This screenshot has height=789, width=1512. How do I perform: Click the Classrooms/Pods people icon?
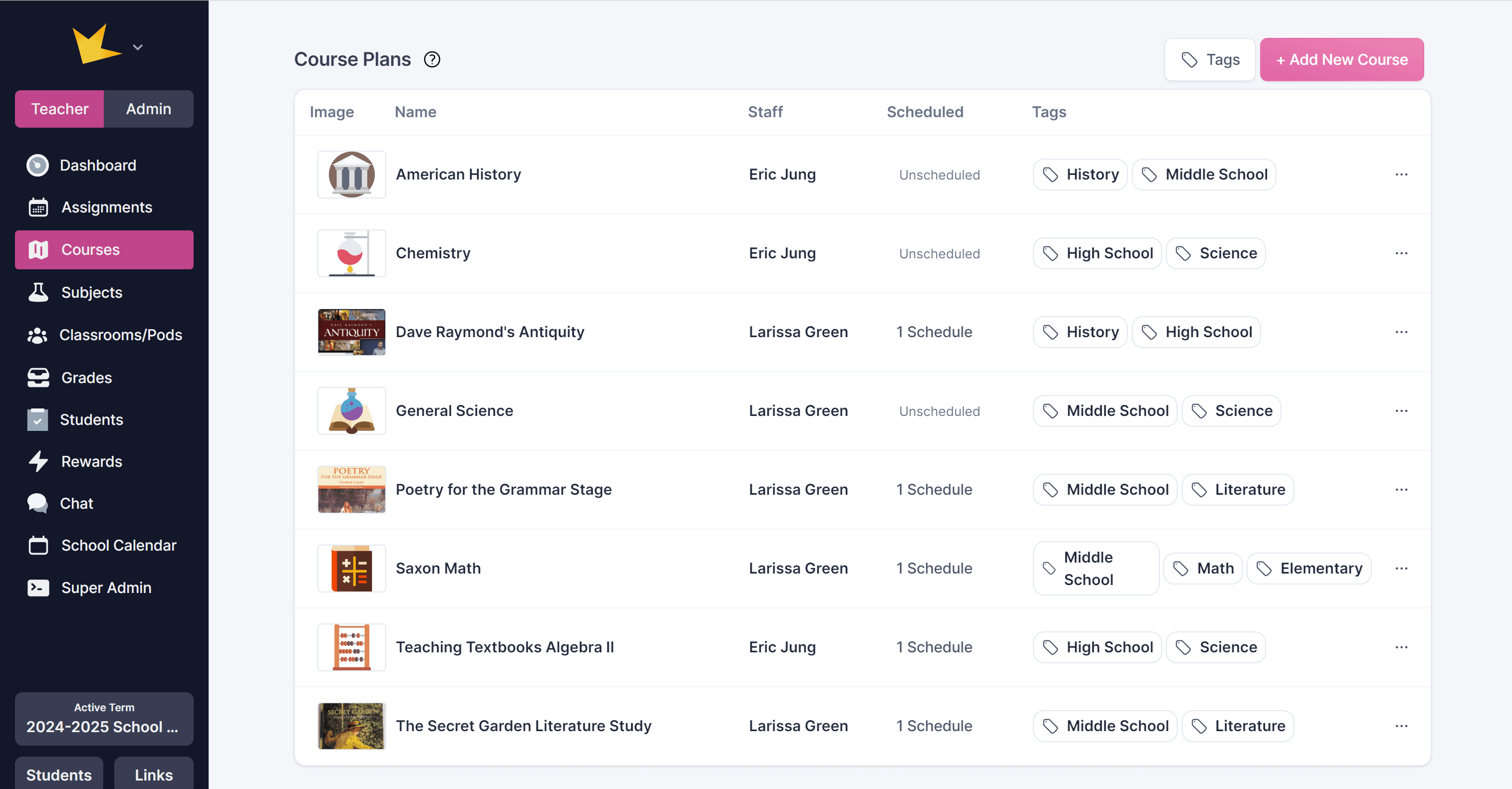coord(37,335)
